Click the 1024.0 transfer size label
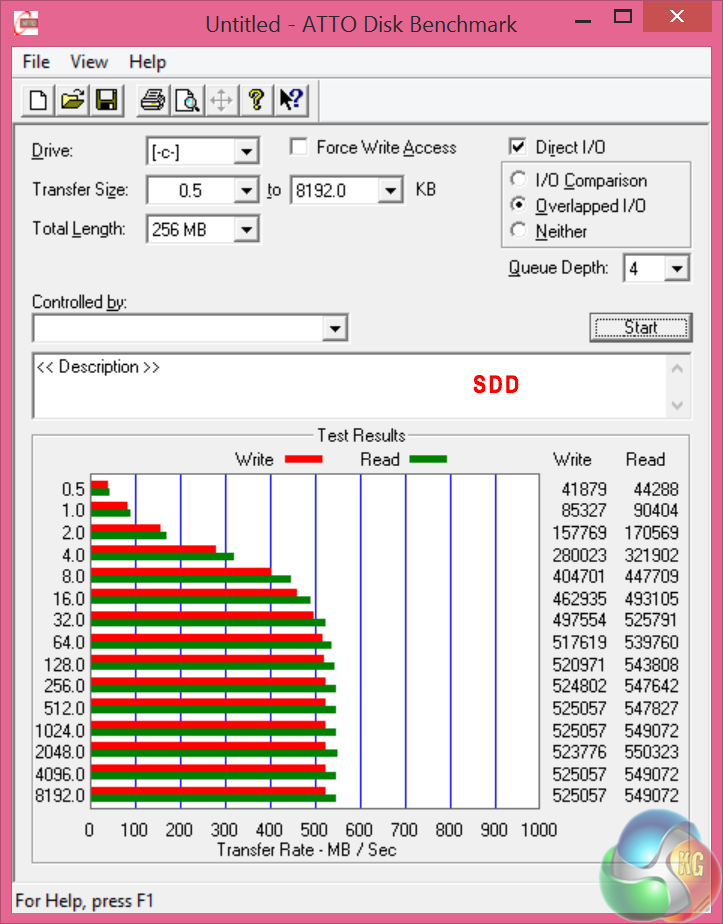Screen dimensions: 723x924 click(60, 731)
